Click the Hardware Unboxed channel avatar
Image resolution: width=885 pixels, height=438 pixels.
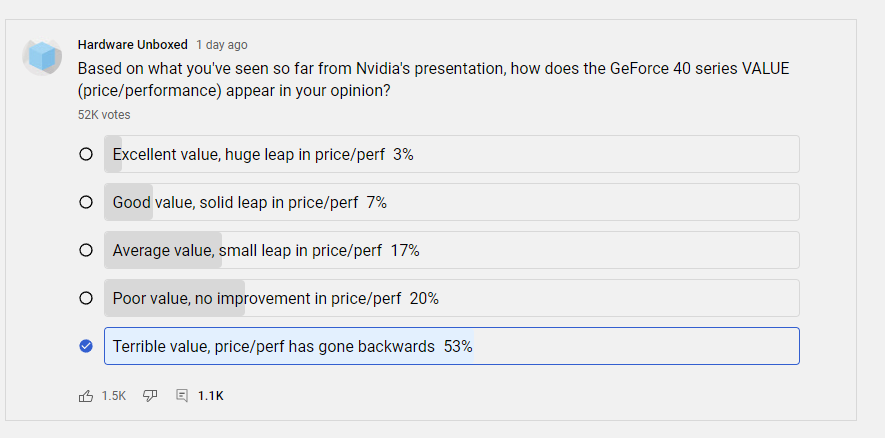[42, 56]
